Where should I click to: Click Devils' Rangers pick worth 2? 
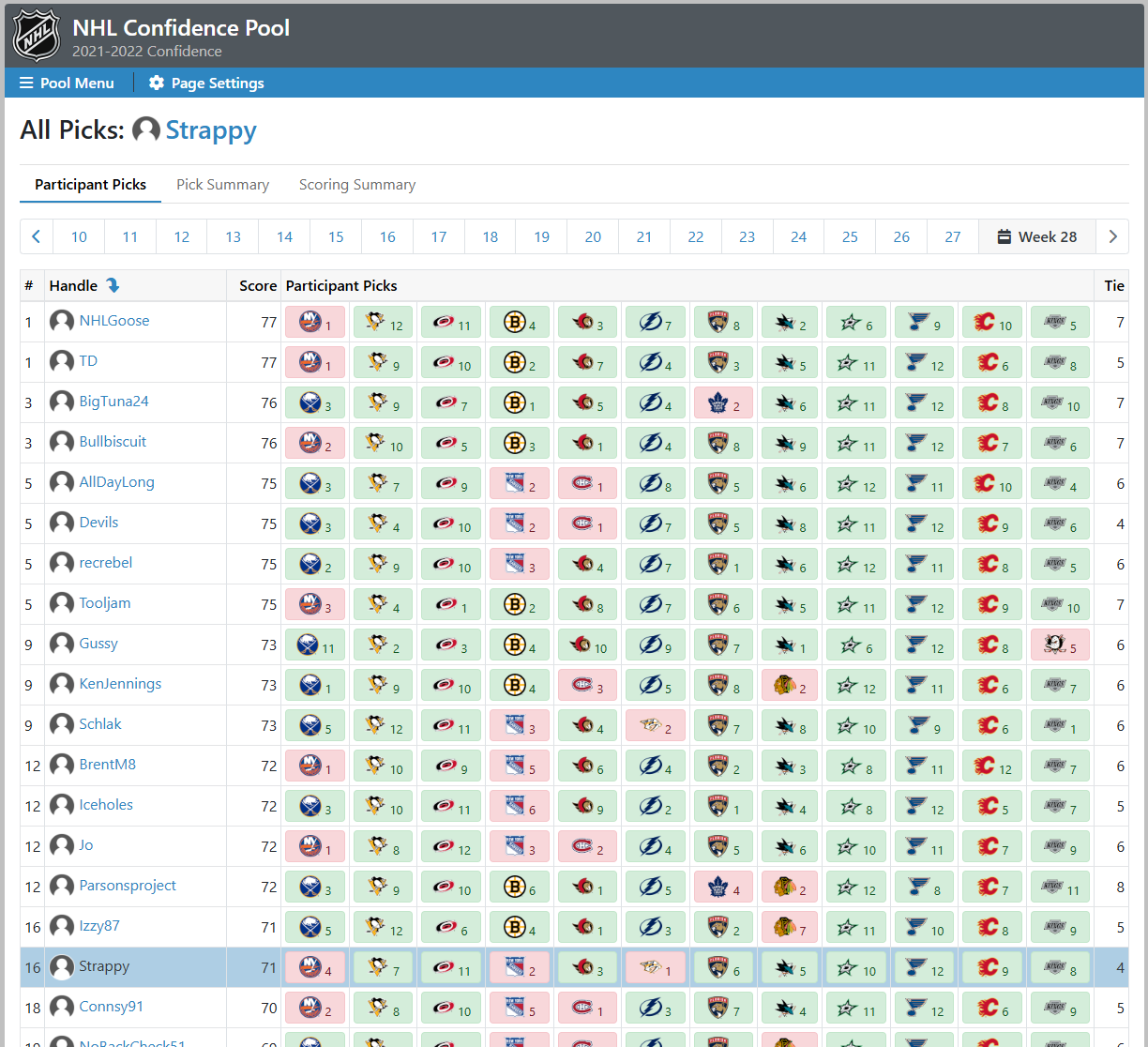point(519,524)
